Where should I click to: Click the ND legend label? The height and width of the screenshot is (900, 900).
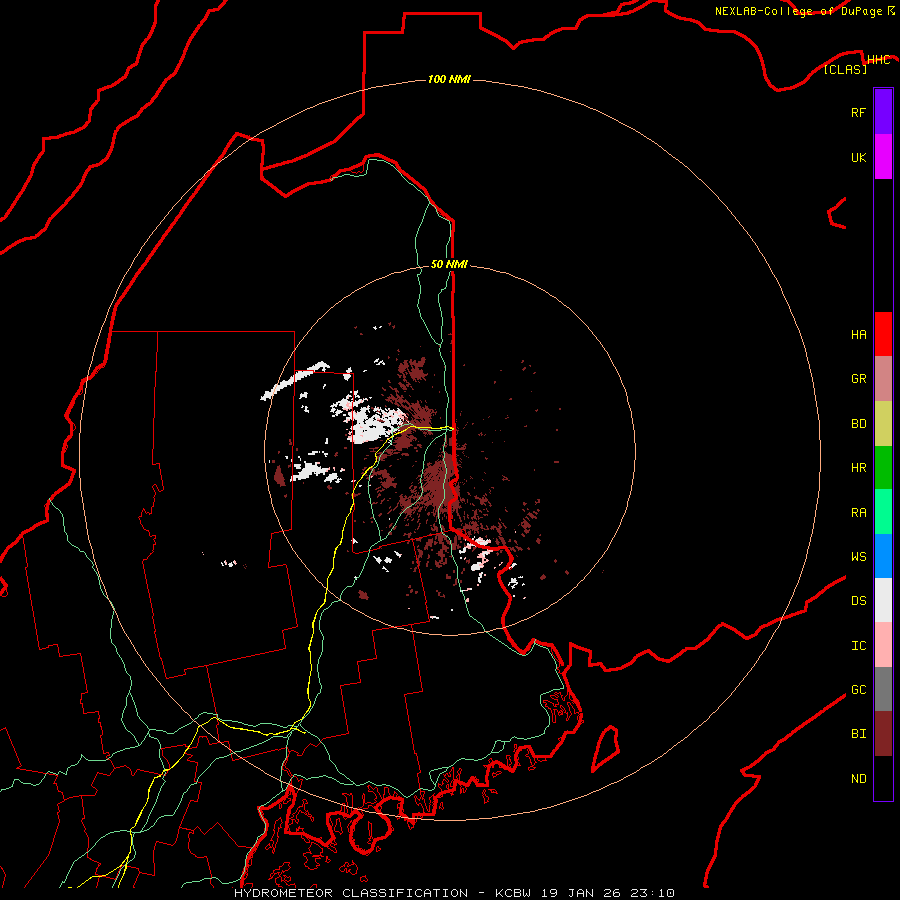point(858,779)
